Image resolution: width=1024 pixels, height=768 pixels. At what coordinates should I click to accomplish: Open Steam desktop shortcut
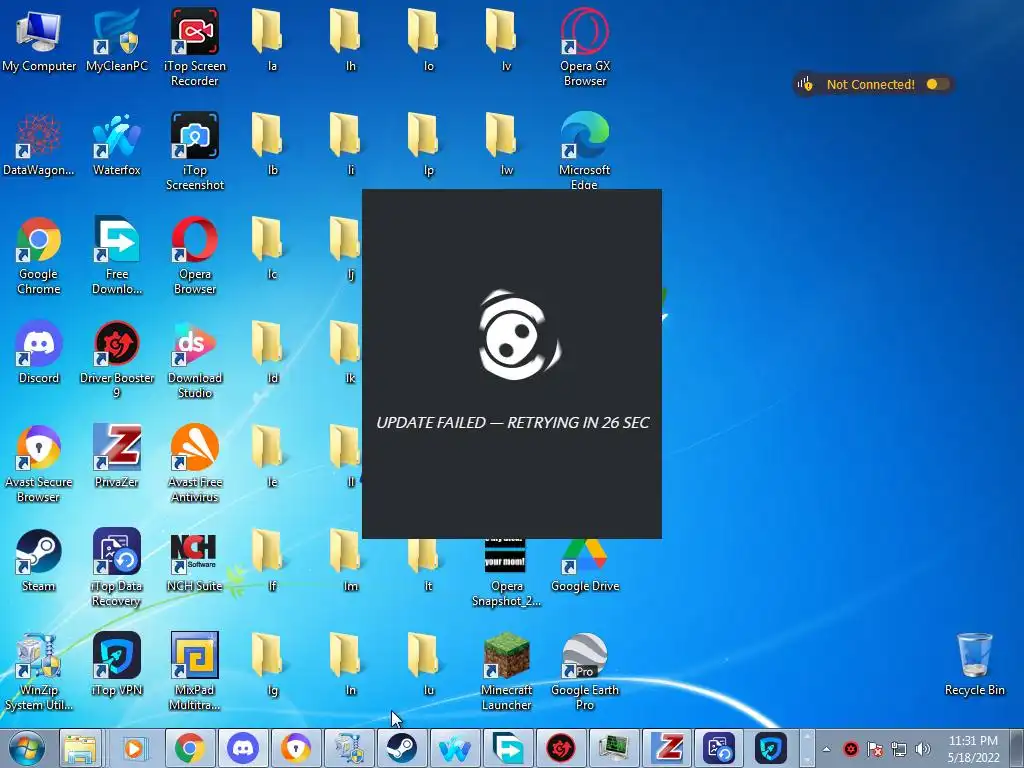point(39,560)
